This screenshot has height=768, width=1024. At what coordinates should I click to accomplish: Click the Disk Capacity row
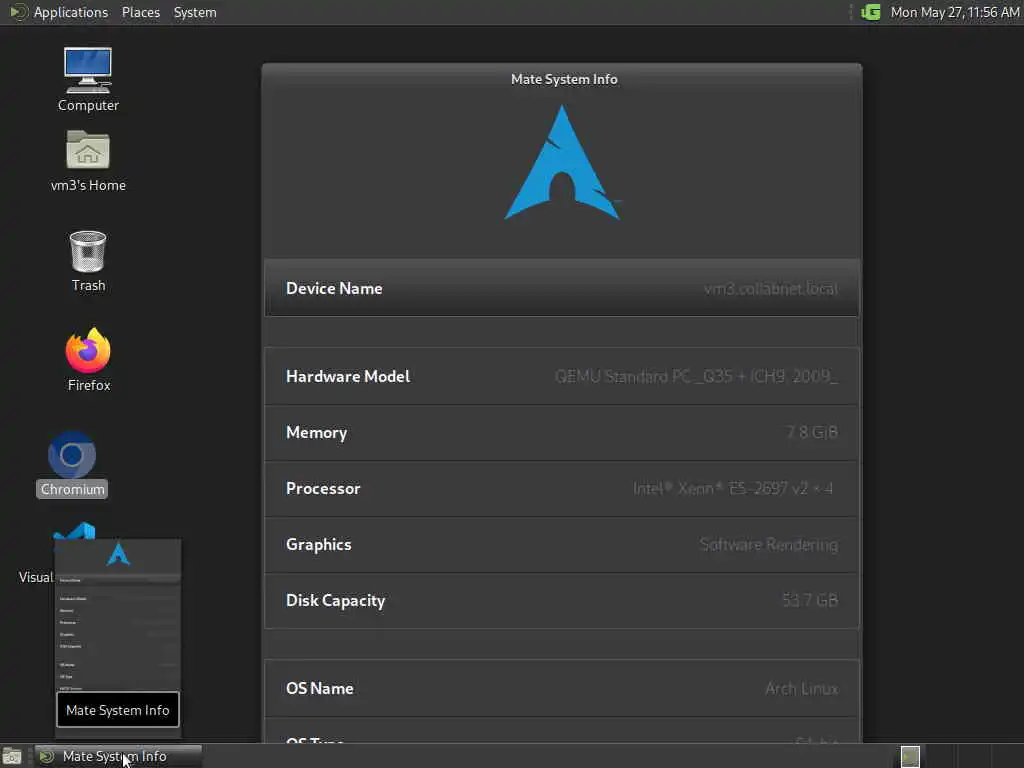pos(562,600)
